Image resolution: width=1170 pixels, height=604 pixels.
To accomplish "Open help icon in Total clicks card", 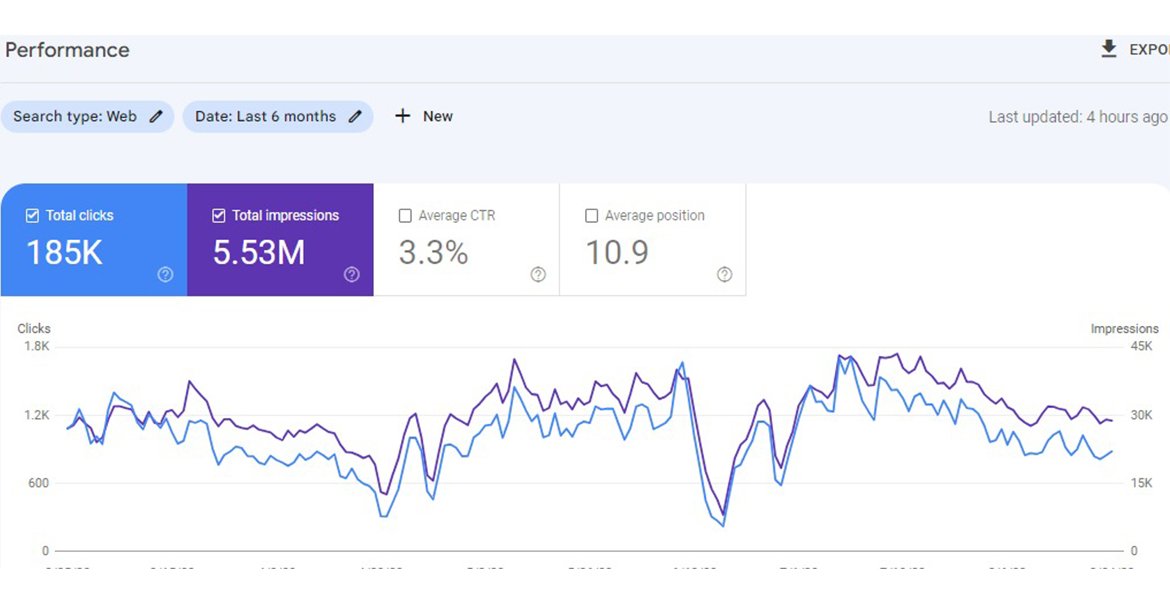I will (165, 275).
